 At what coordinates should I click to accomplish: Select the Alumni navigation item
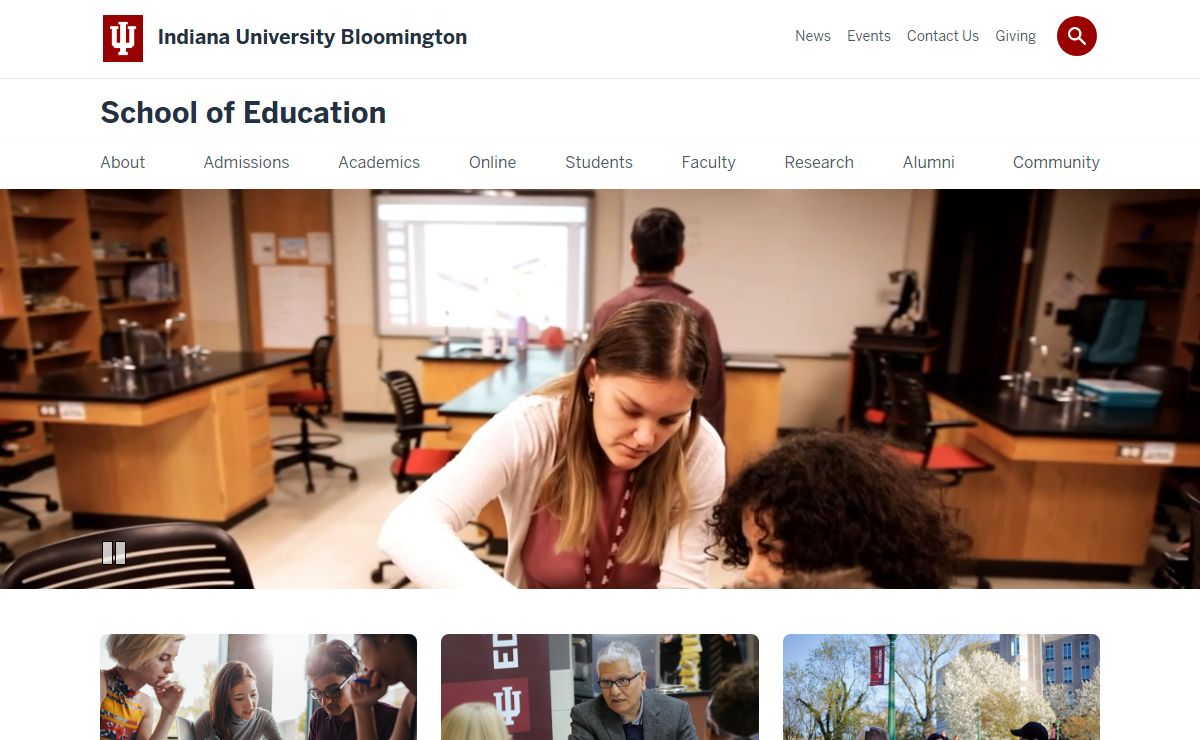929,162
